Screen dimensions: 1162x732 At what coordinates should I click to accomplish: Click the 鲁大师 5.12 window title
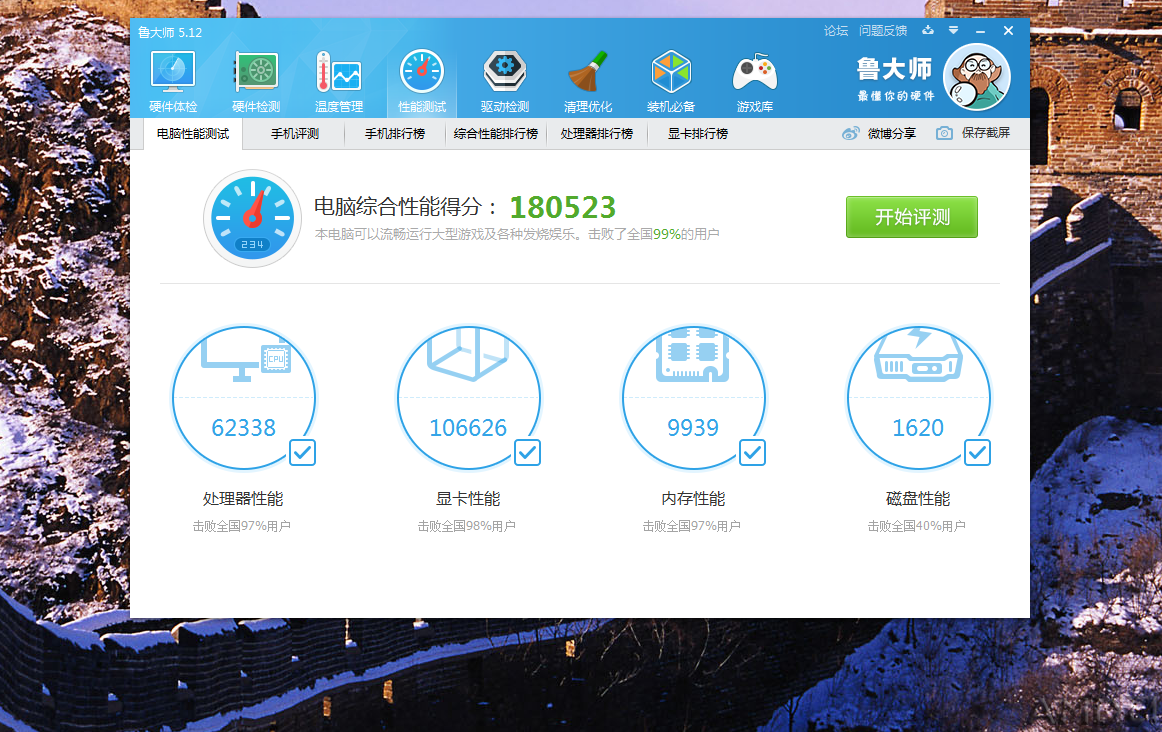(x=170, y=33)
